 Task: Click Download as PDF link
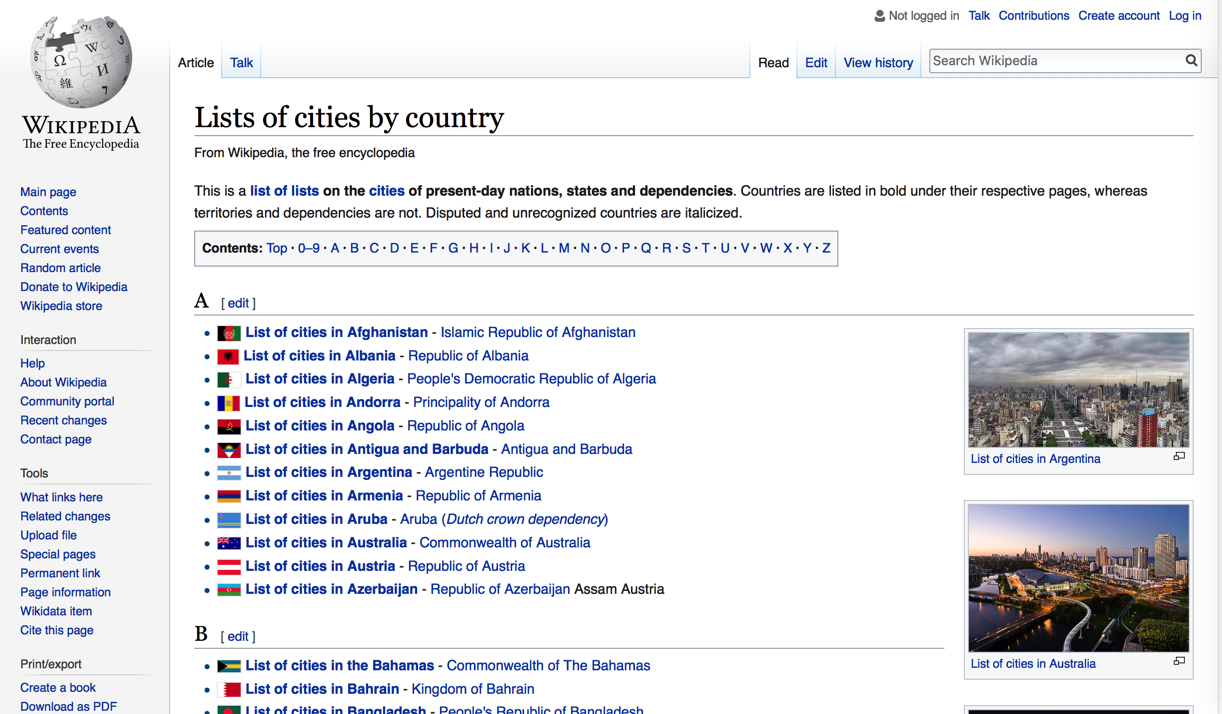(68, 706)
